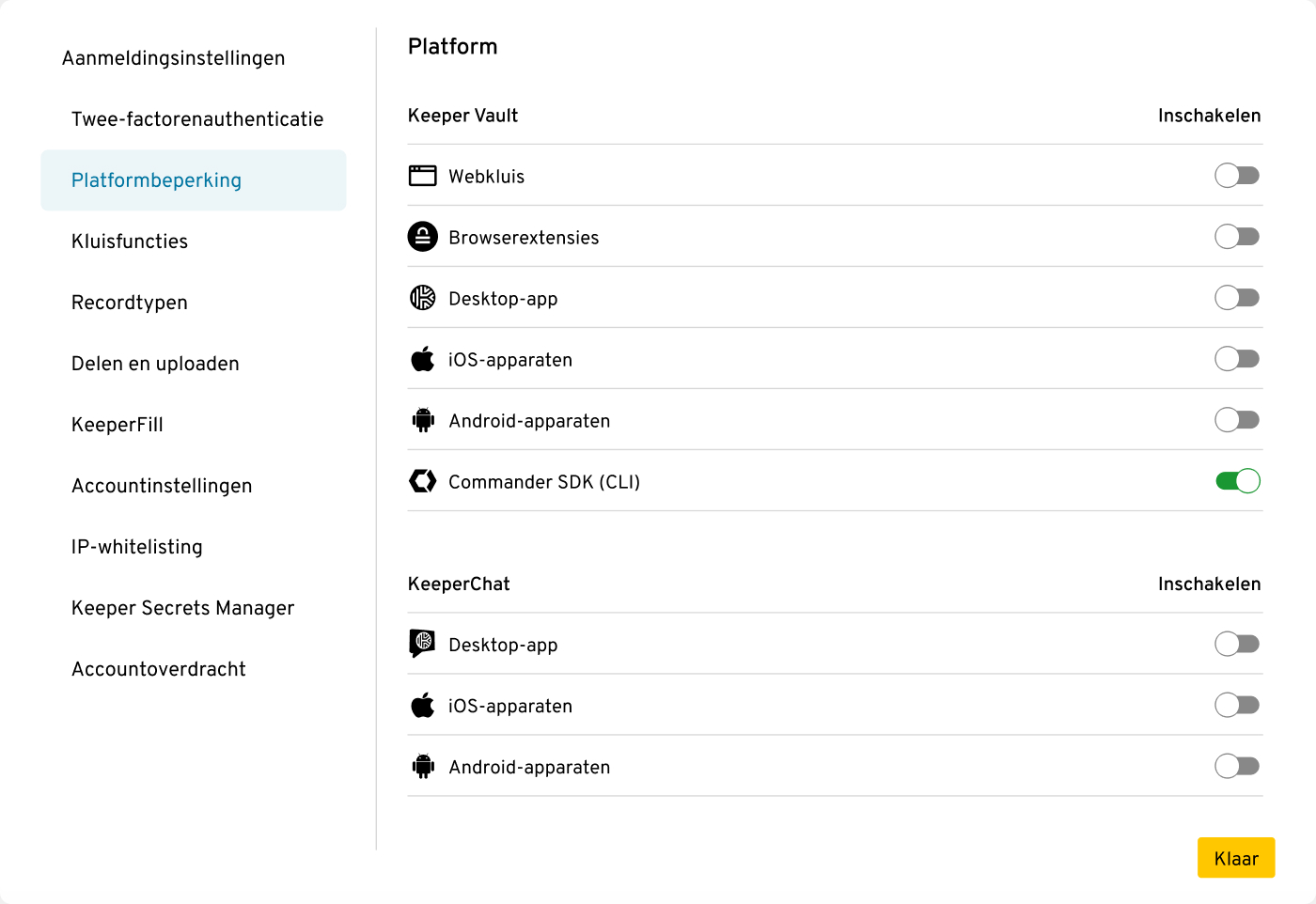Click the Android icon under KeeperChat

(x=423, y=767)
